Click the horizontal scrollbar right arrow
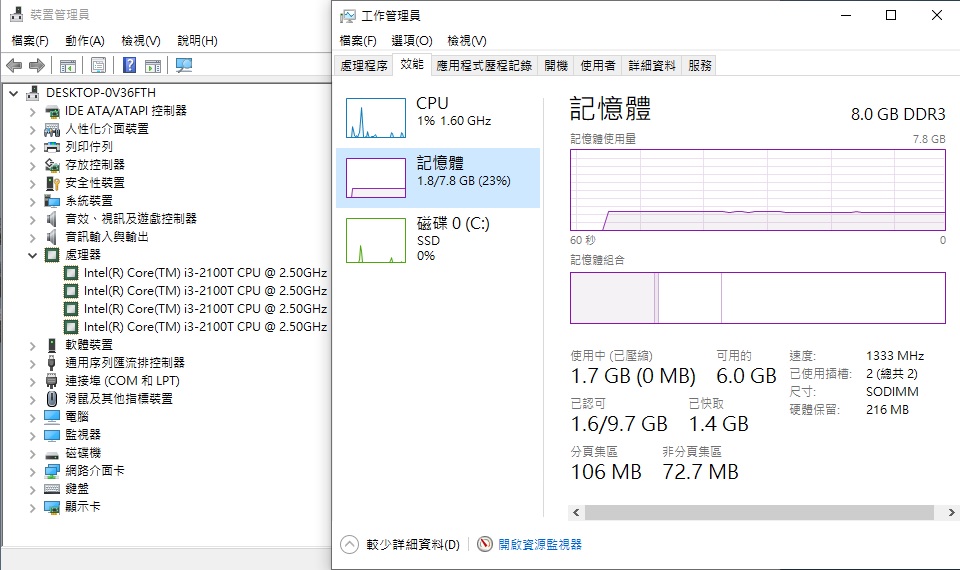Viewport: 960px width, 570px height. point(951,512)
